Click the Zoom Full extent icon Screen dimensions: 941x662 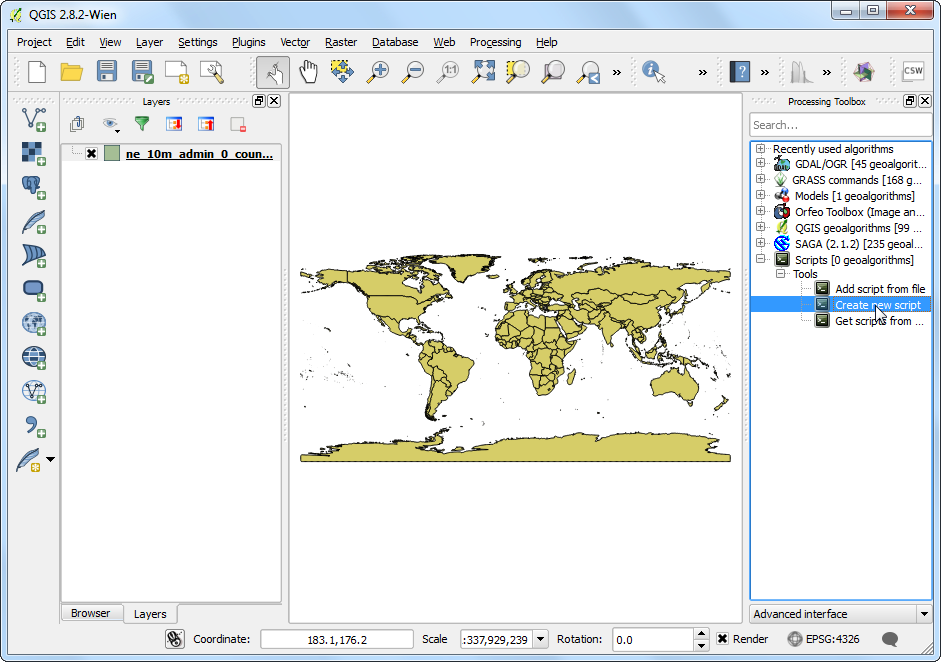[484, 72]
